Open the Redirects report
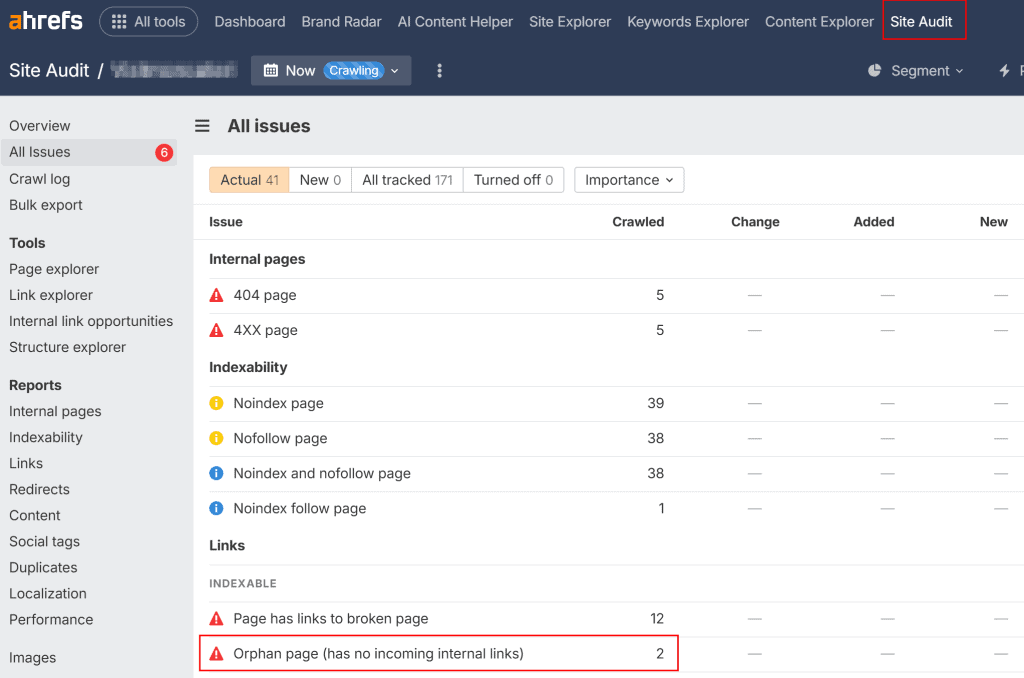This screenshot has width=1024, height=678. click(x=39, y=490)
